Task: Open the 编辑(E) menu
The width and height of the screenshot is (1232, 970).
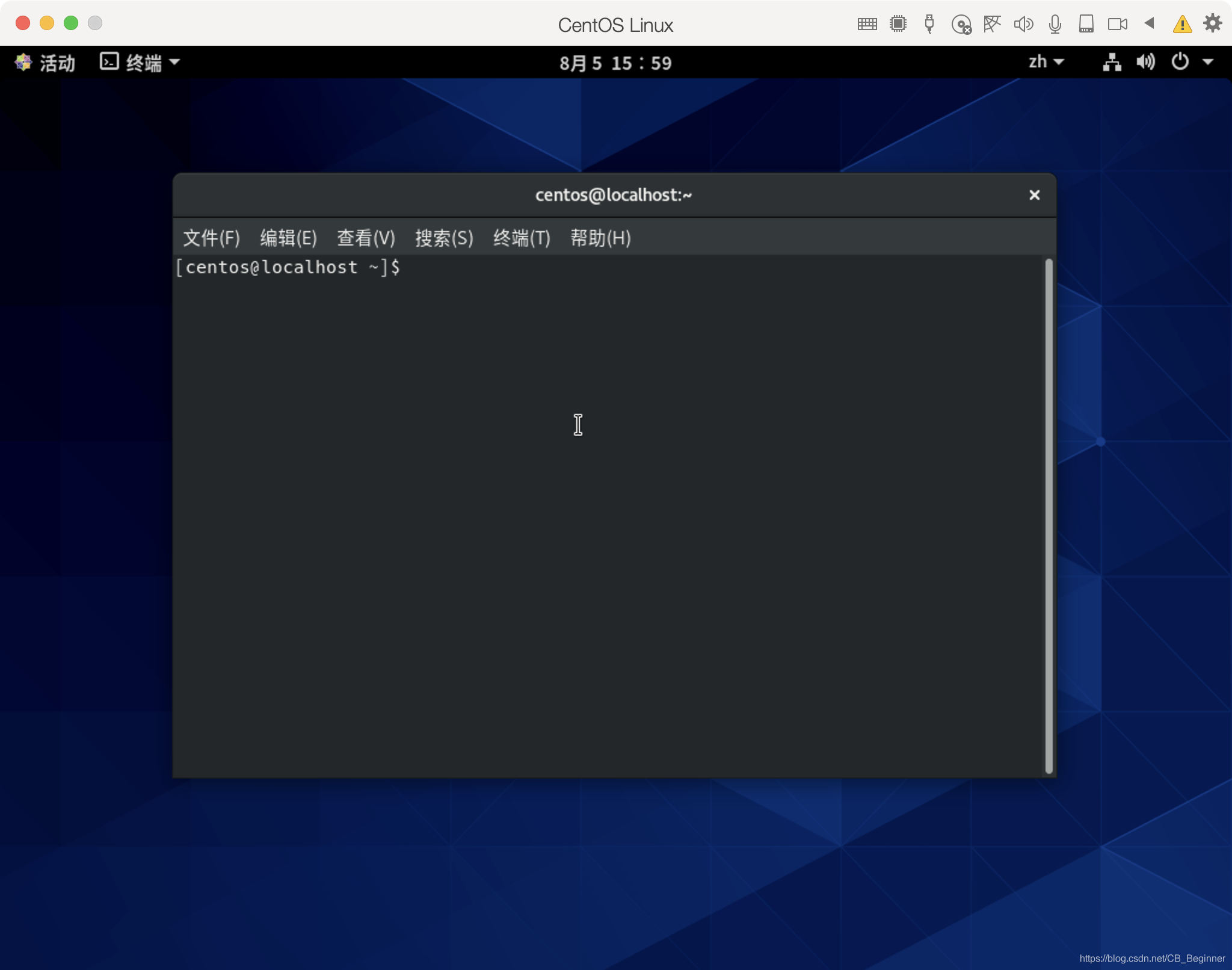Action: 289,238
